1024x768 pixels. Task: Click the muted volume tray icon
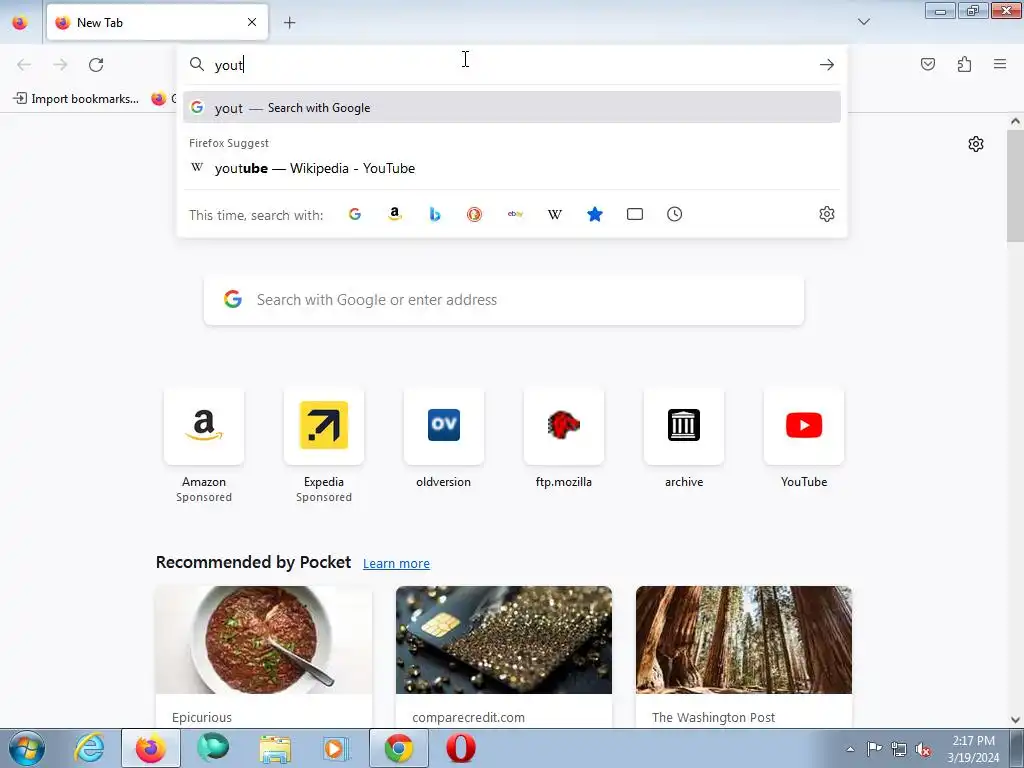pyautogui.click(x=923, y=749)
